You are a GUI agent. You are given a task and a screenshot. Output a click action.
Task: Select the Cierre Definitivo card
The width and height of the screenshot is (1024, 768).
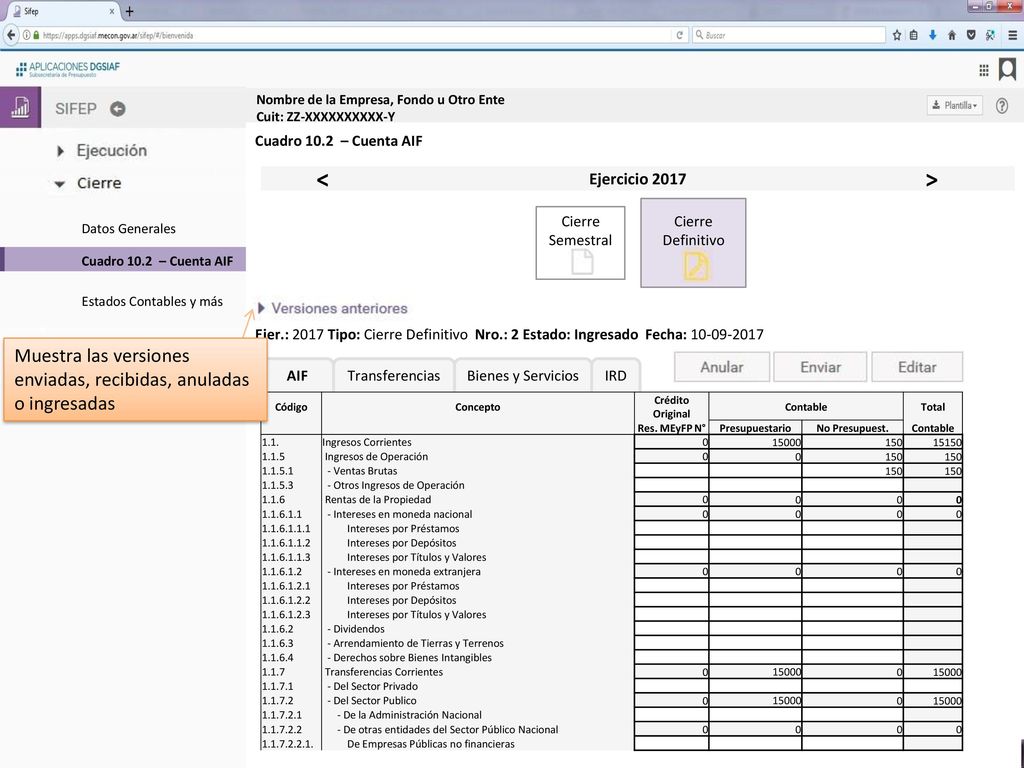pyautogui.click(x=693, y=243)
